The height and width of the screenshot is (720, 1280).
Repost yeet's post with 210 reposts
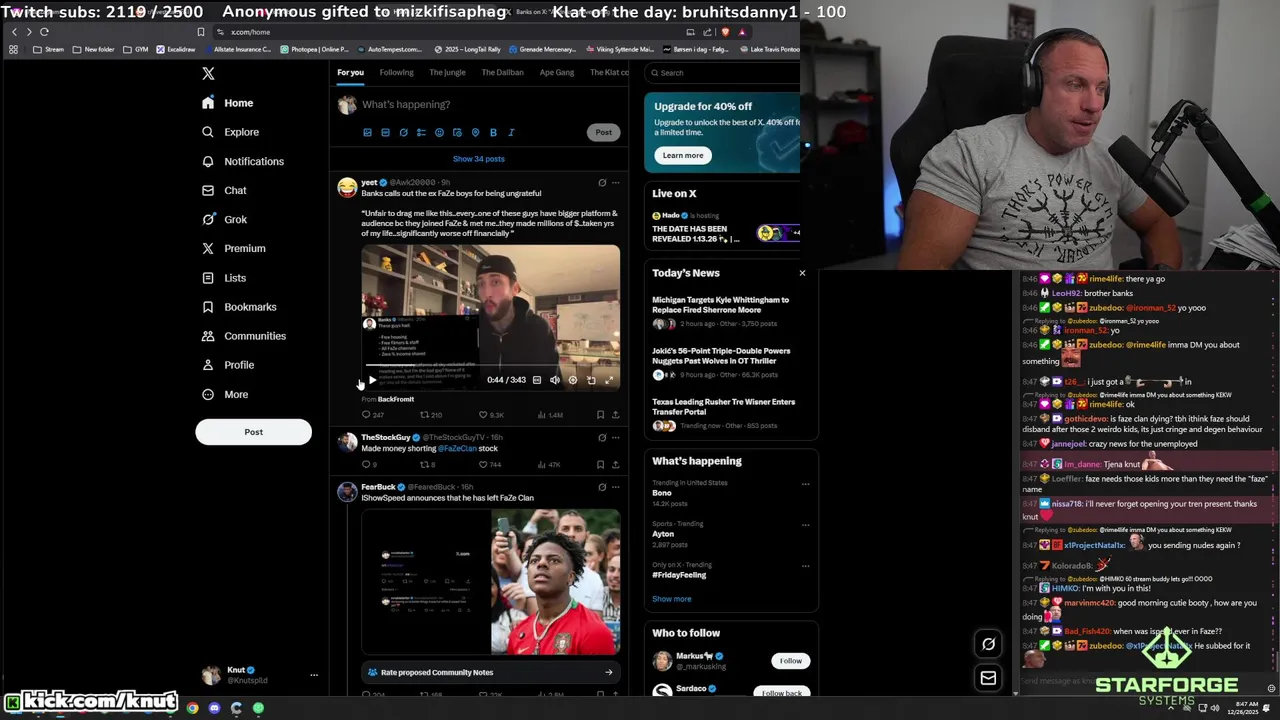(431, 415)
